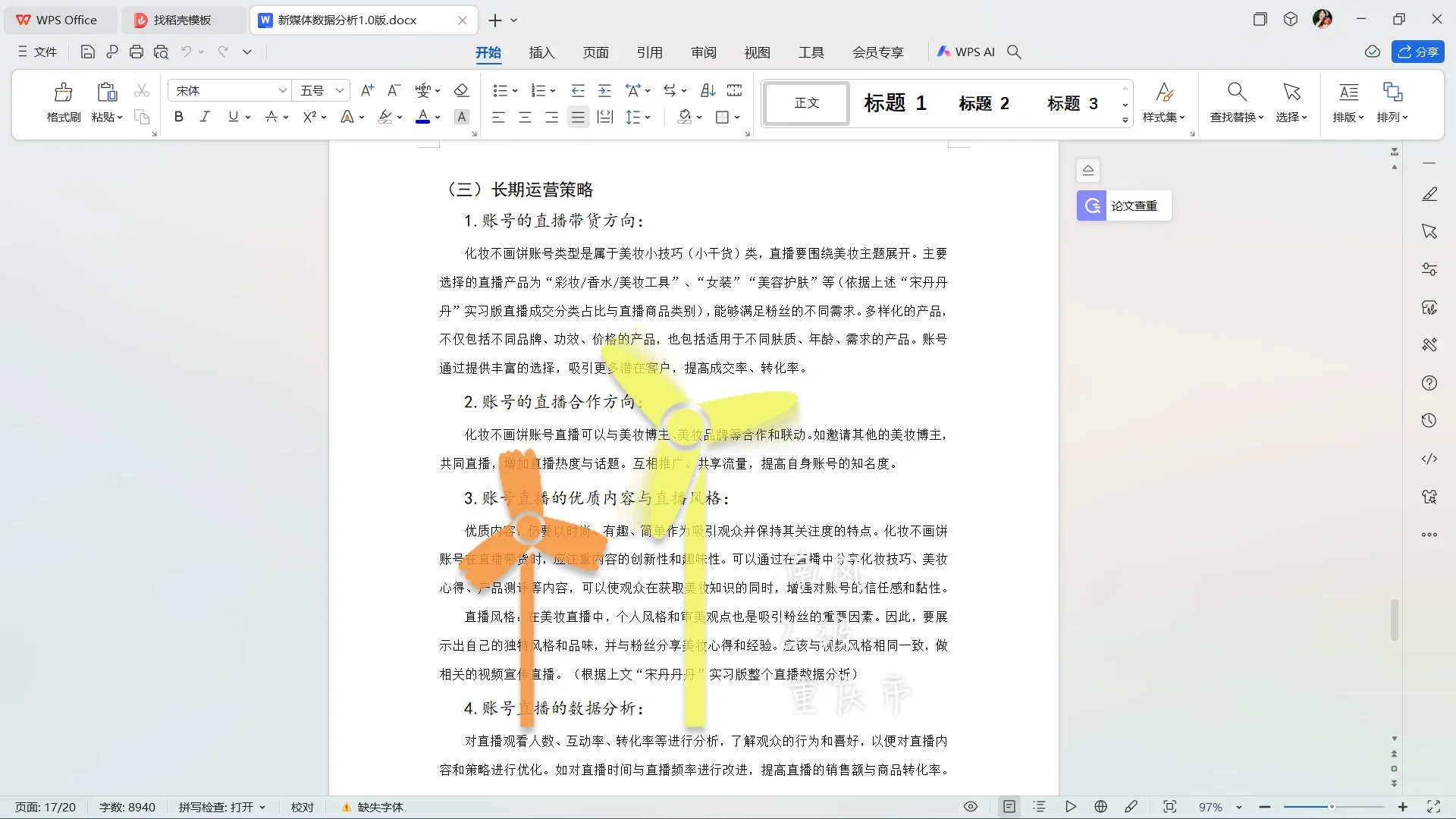Click the font color red A swatch
The width and height of the screenshot is (1456, 819).
pos(422,117)
